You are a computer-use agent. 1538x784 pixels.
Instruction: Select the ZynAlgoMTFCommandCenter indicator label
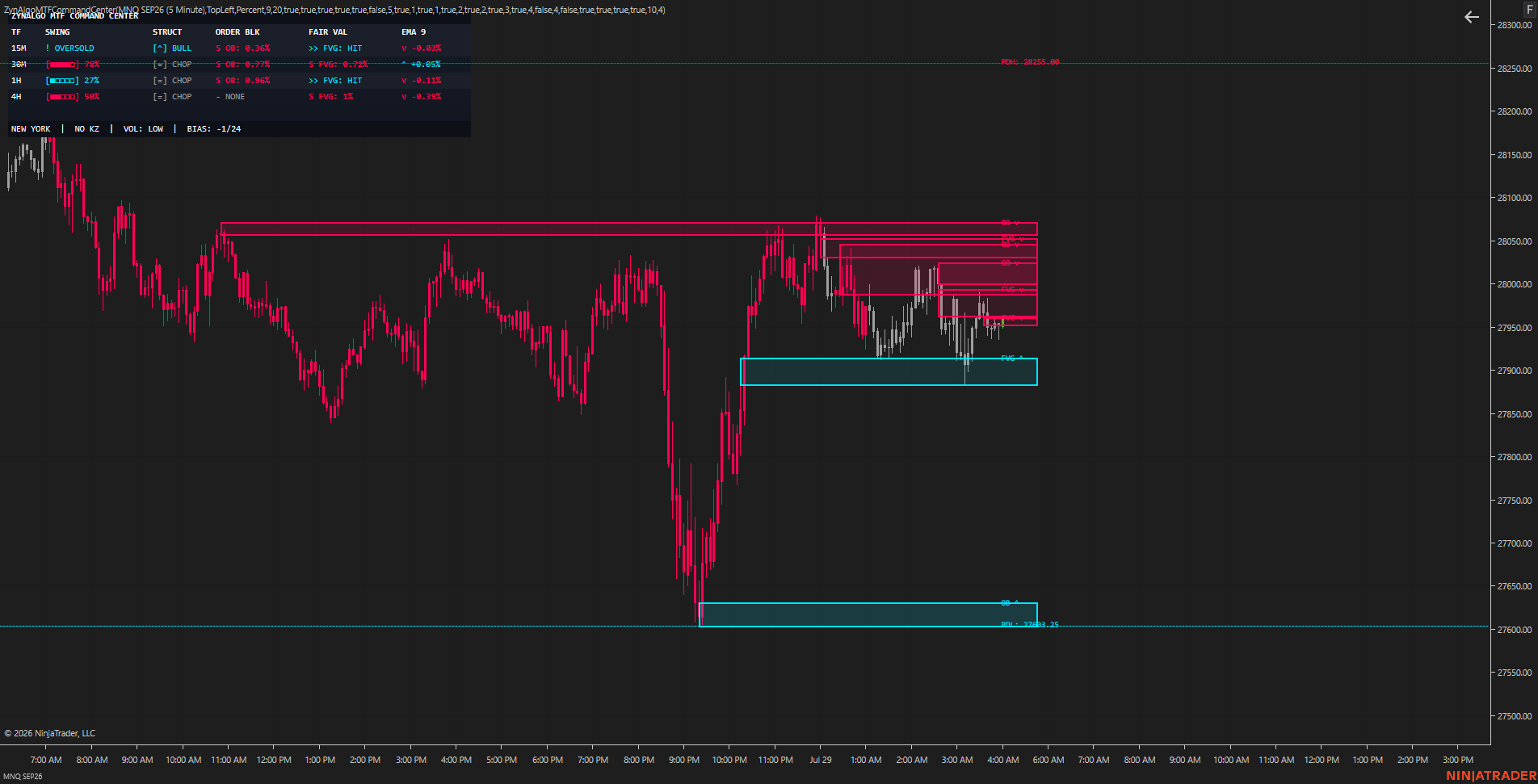point(334,10)
